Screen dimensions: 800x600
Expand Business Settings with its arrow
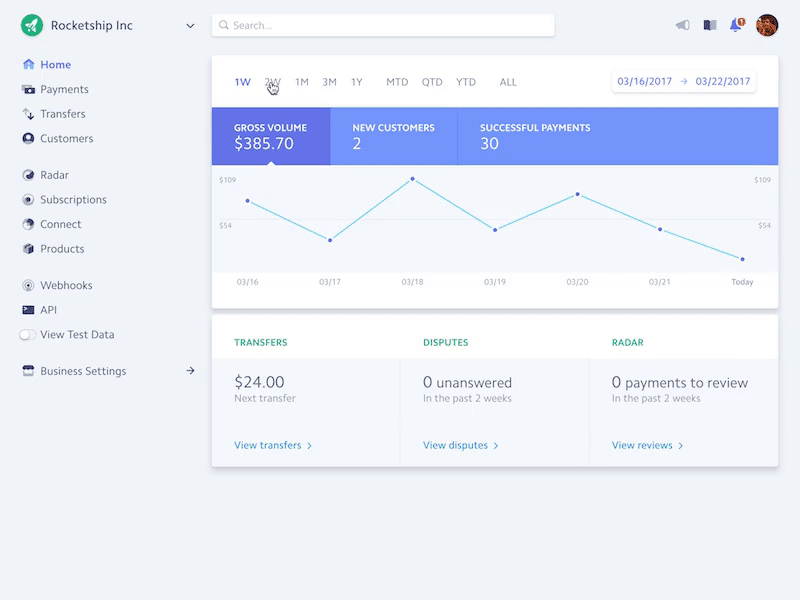point(189,370)
